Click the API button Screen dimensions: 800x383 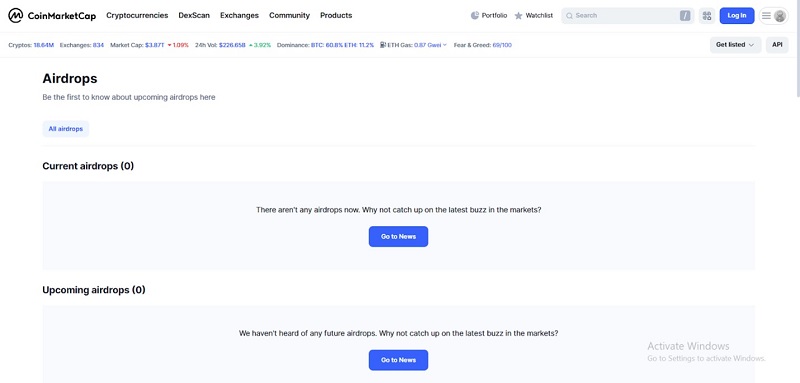pyautogui.click(x=777, y=45)
